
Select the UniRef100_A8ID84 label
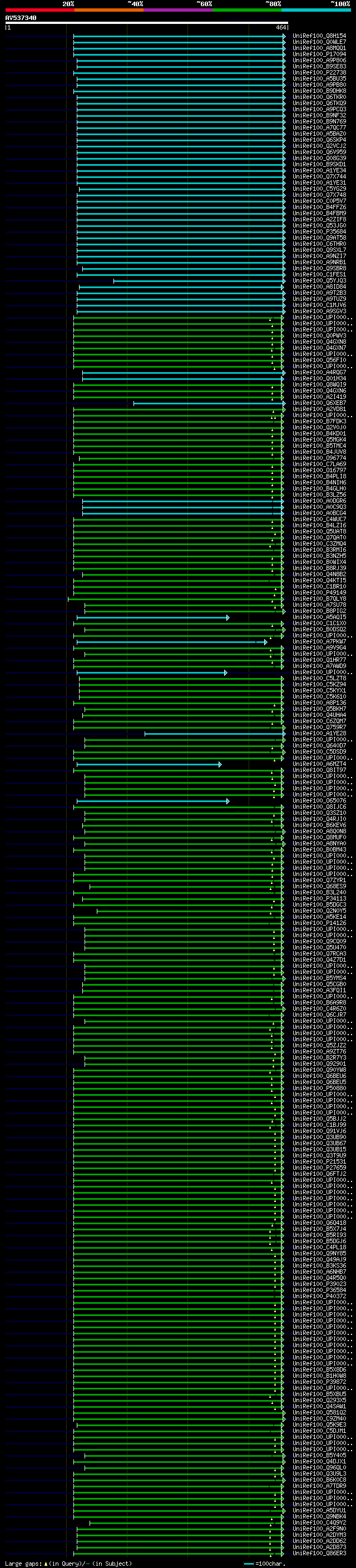click(x=319, y=286)
